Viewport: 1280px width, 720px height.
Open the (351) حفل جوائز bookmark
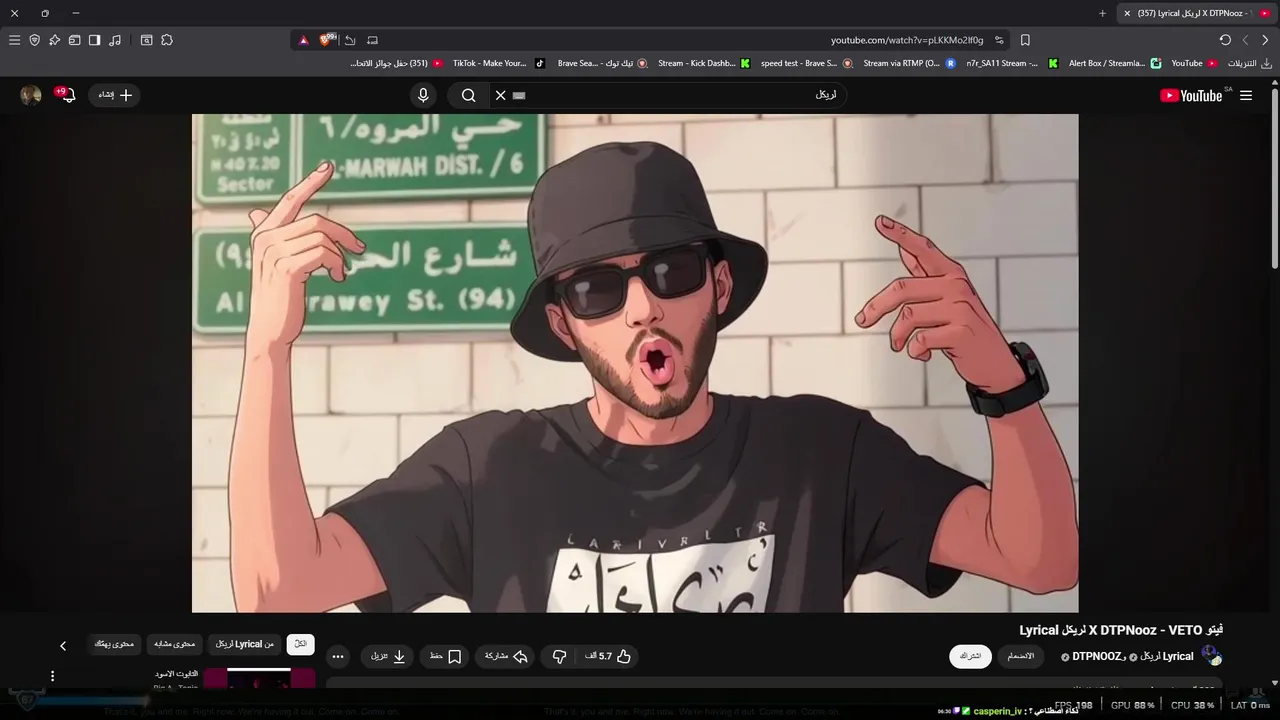396,63
